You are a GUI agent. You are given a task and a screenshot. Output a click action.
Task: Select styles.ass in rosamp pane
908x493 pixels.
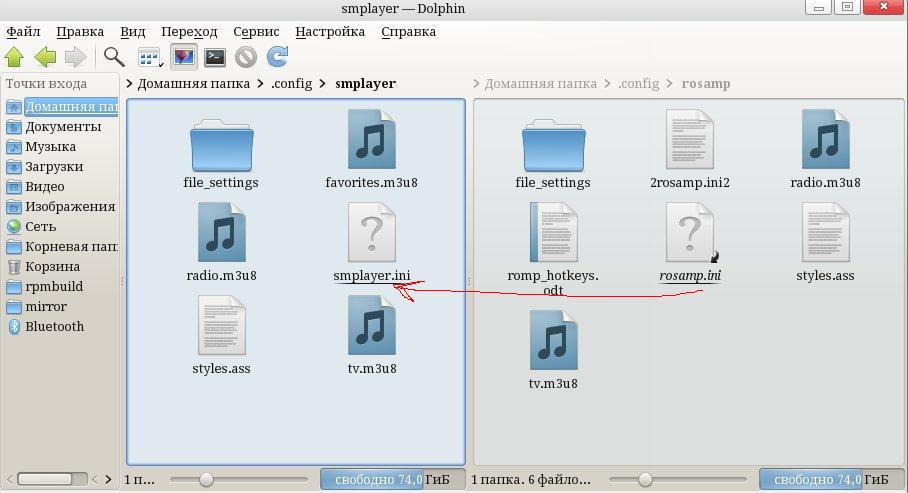(825, 243)
